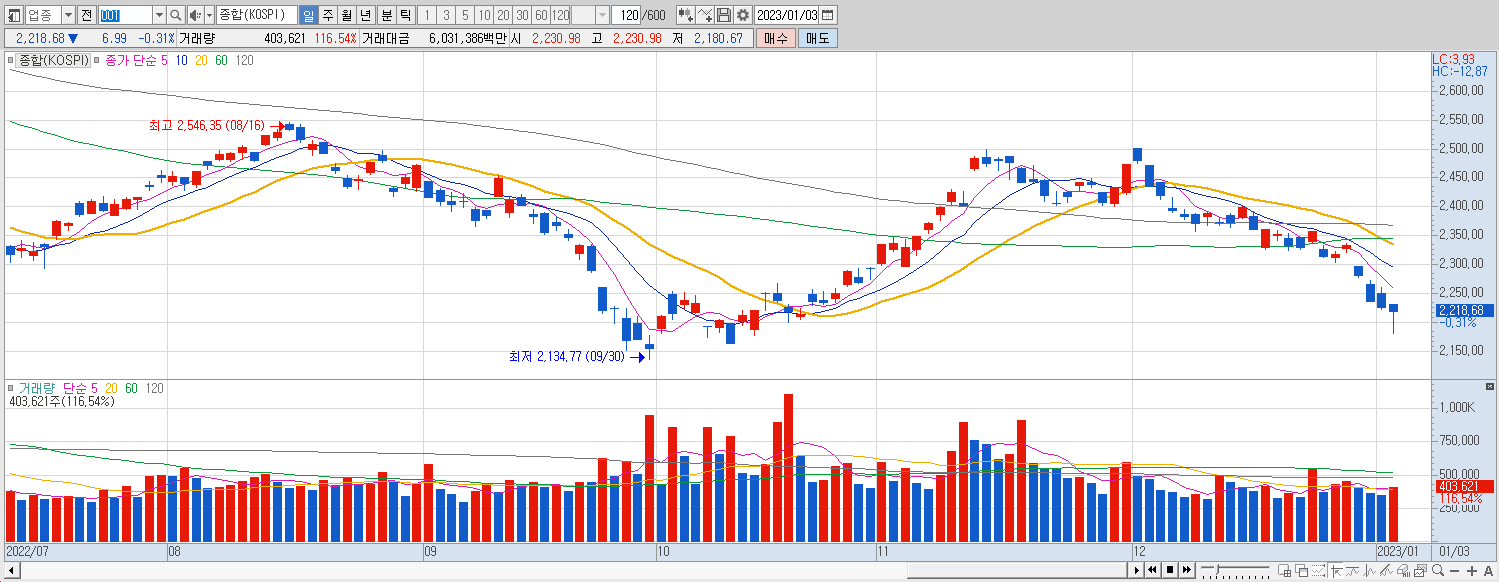Click the candlestick add-indicator toolbar icon
This screenshot has height=582, width=1499.
(686, 15)
